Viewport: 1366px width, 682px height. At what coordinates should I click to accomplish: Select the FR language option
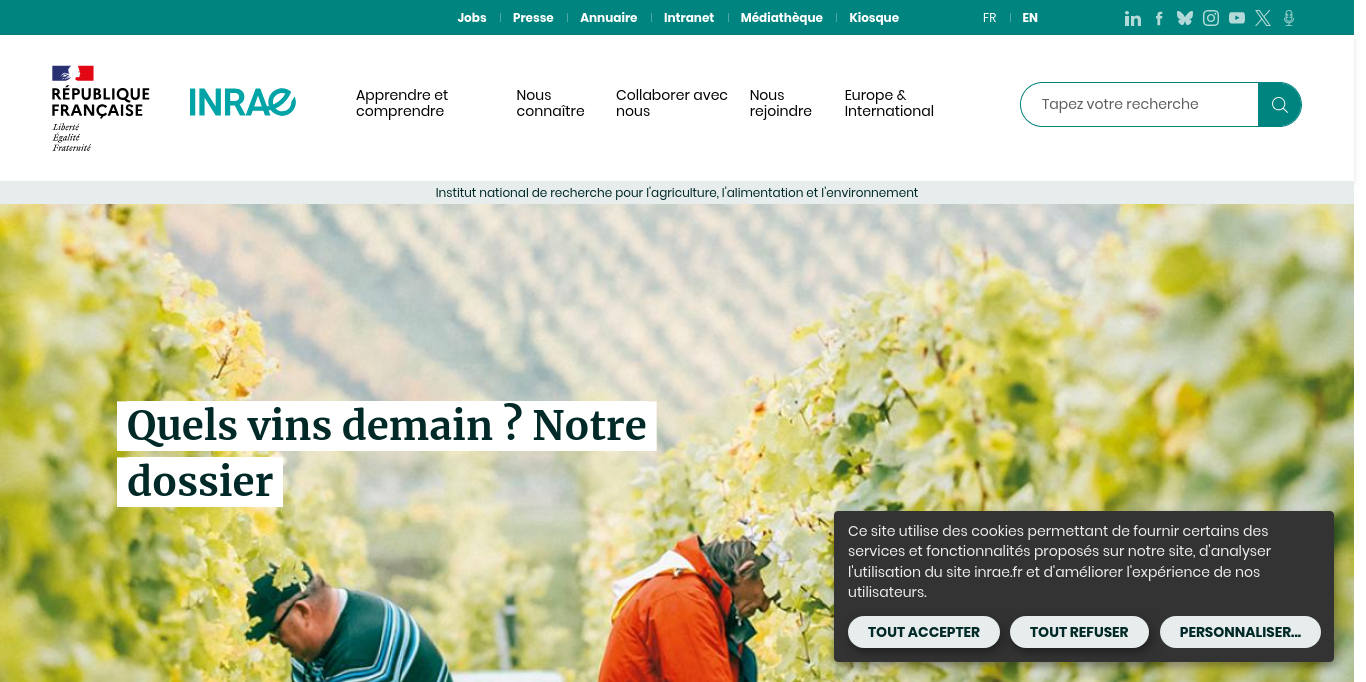tap(989, 18)
